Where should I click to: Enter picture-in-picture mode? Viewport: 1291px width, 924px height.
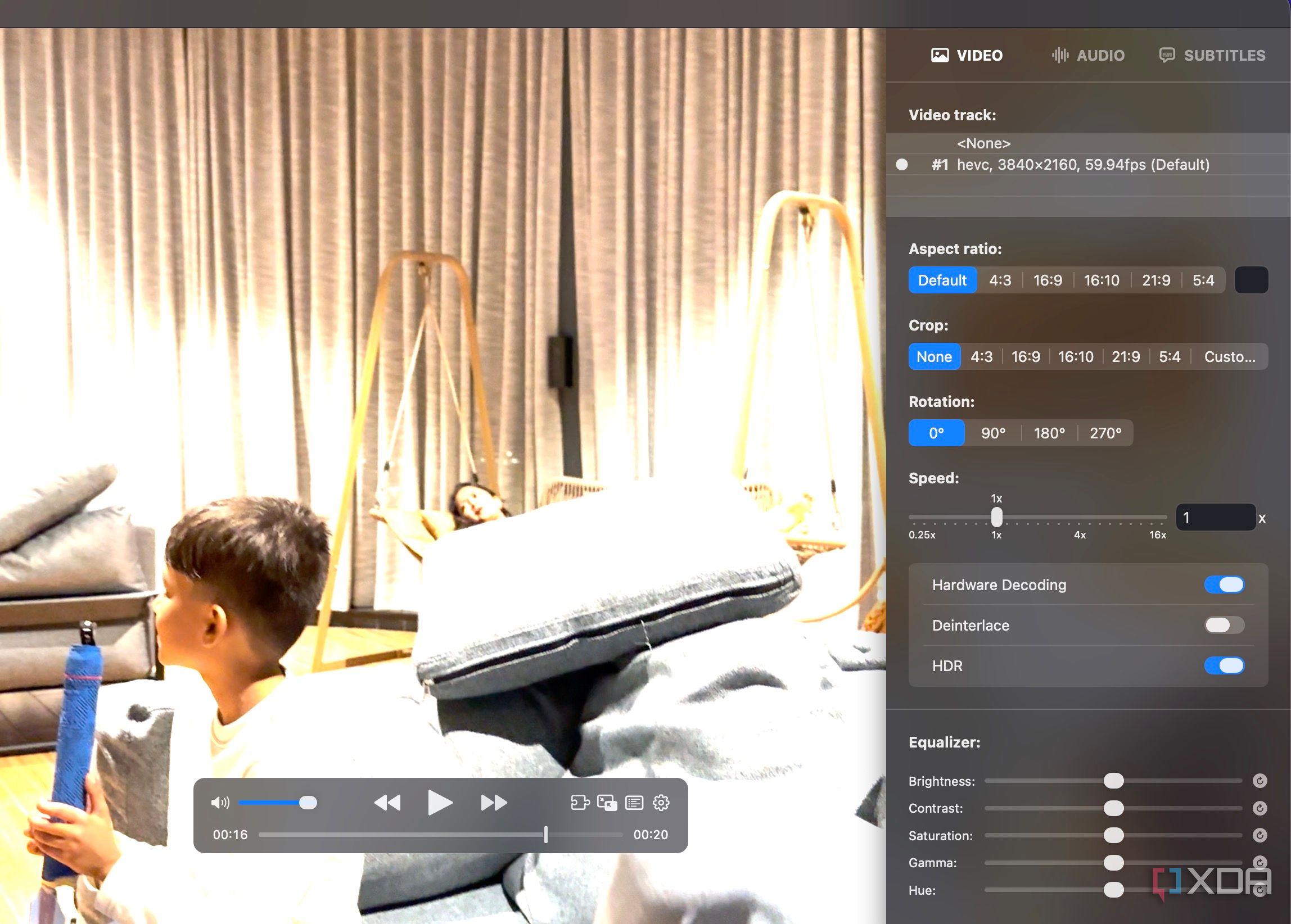point(607,803)
